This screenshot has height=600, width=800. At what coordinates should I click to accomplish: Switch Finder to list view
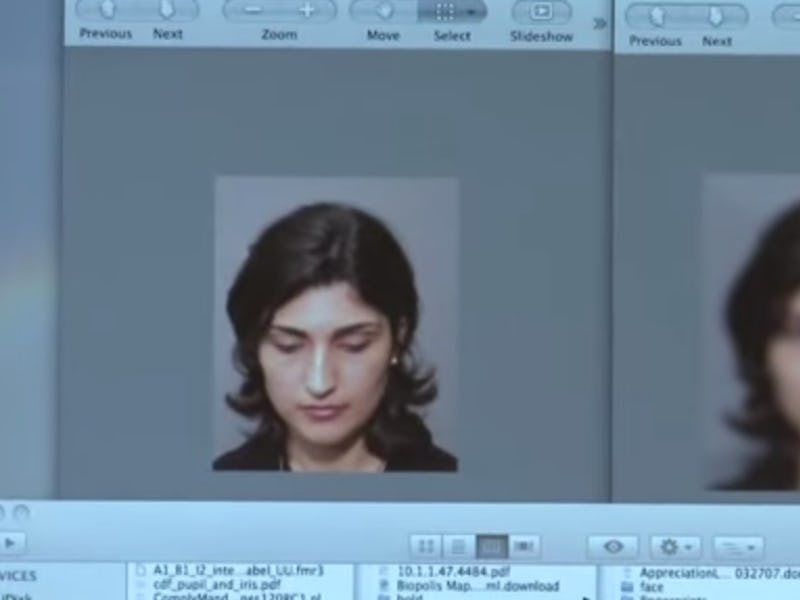[x=458, y=546]
